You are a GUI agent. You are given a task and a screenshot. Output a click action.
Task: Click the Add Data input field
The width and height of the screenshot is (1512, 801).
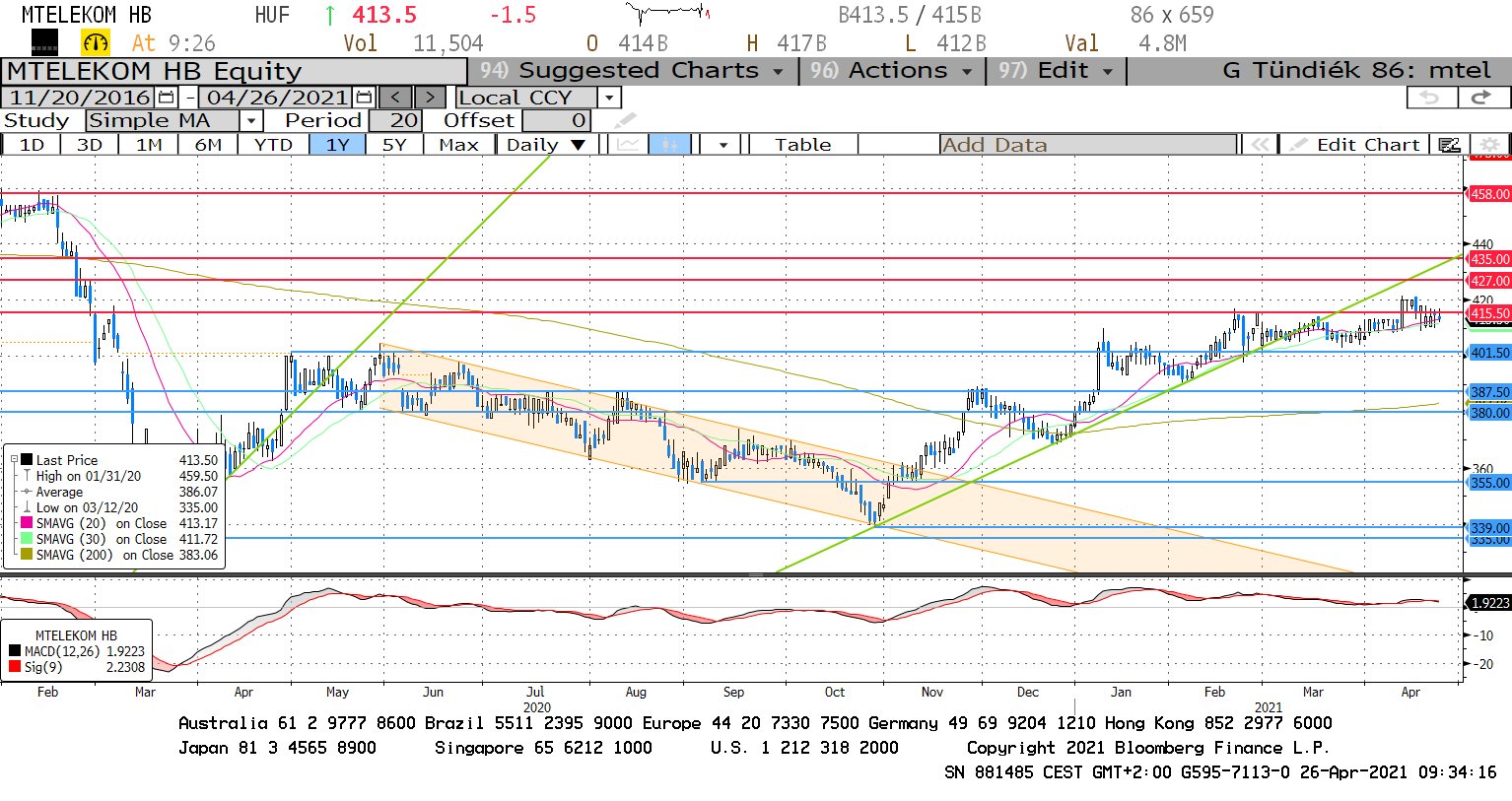tap(1088, 145)
